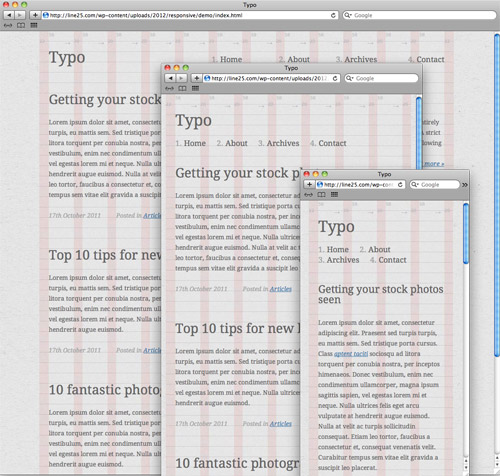Click the front window vertical scrollbar thumb
Image resolution: width=500 pixels, height=476 pixels.
pyautogui.click(x=466, y=233)
